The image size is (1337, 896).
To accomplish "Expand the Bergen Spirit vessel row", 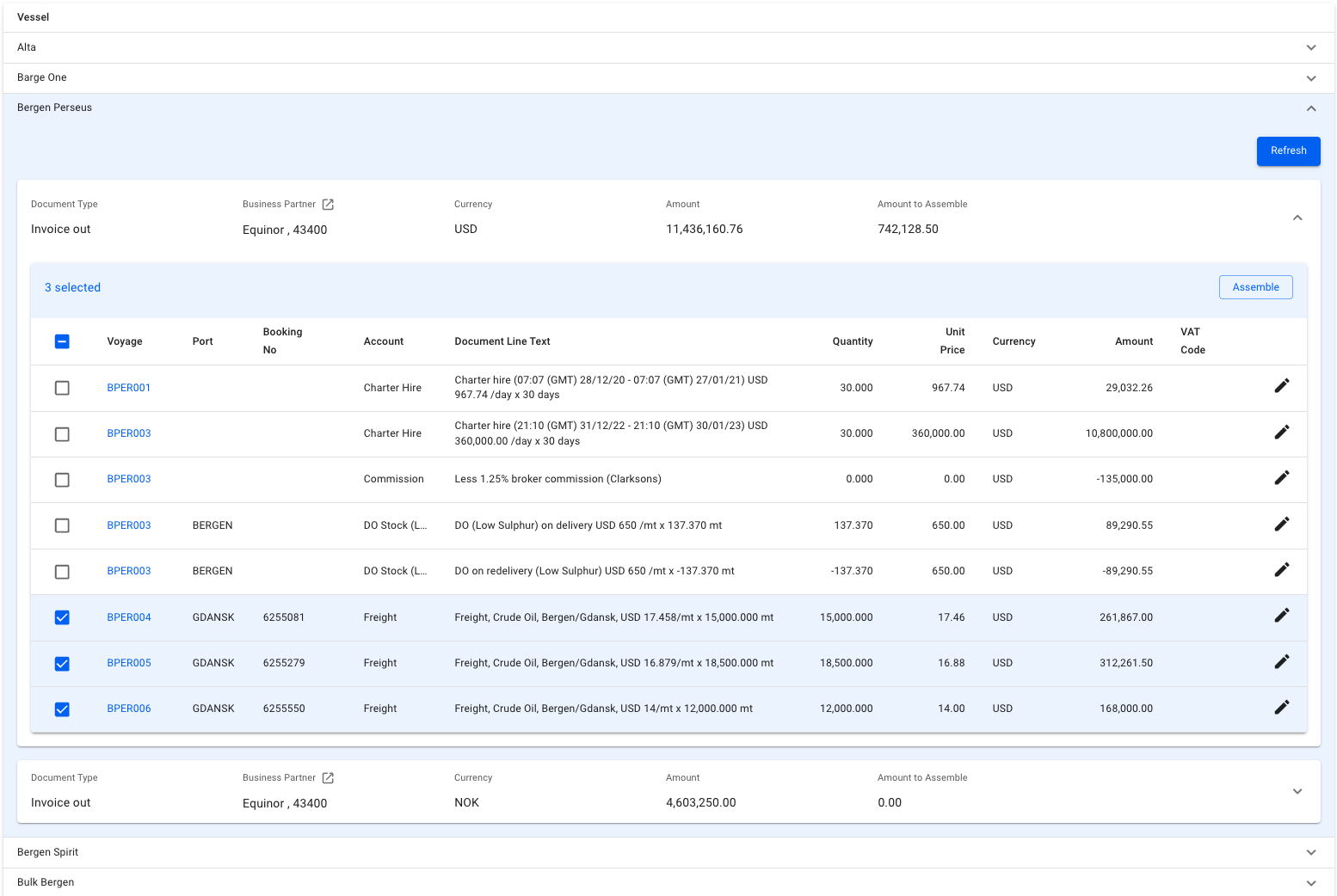I will [1310, 853].
